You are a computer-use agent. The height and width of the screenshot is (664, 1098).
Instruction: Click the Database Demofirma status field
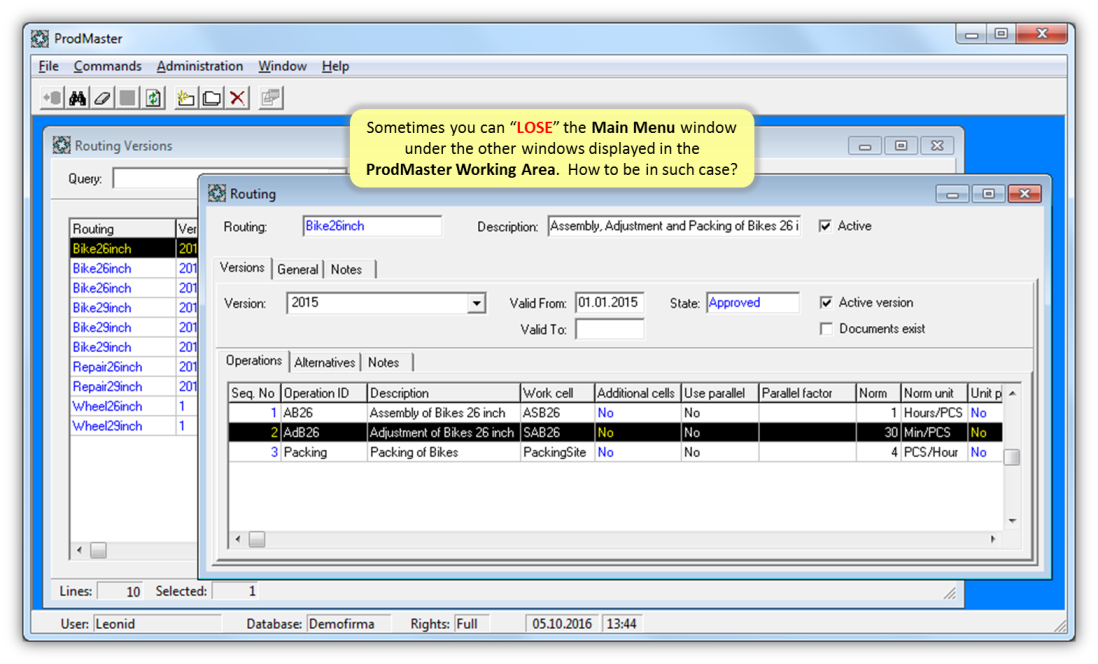tap(348, 623)
